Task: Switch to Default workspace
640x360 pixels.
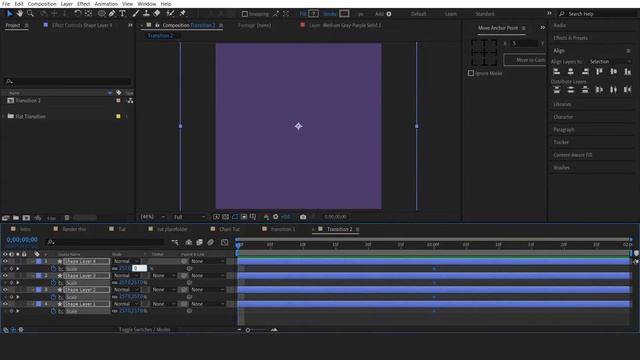Action: pos(418,14)
